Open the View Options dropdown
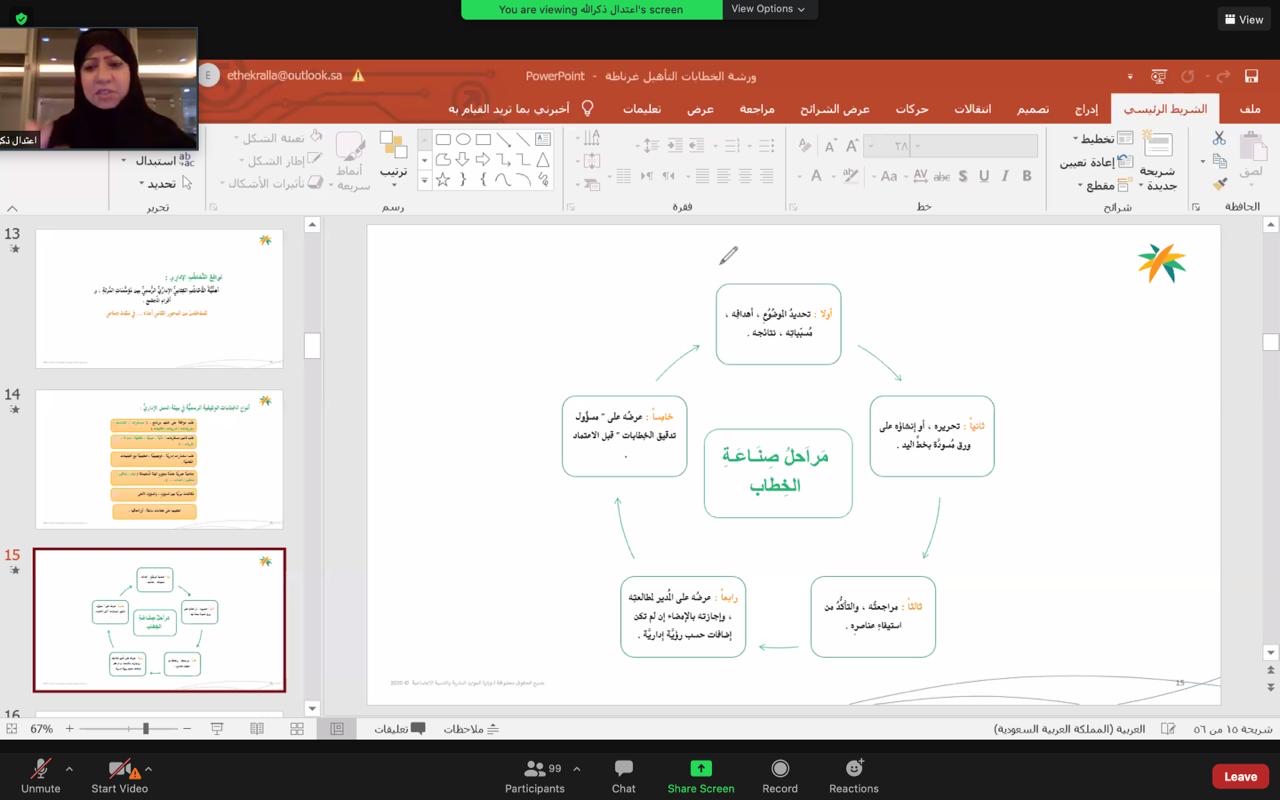The width and height of the screenshot is (1280, 800). pyautogui.click(x=768, y=9)
